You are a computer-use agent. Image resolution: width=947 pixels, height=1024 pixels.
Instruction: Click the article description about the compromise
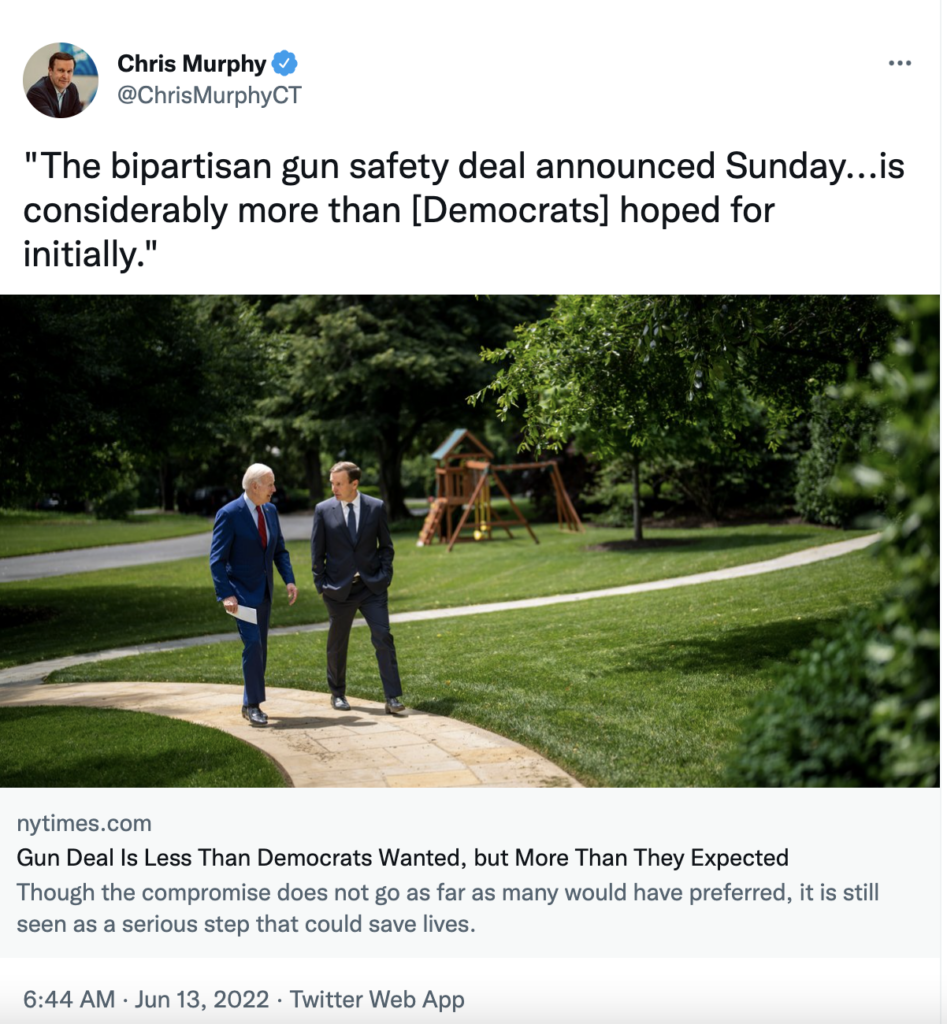click(x=448, y=908)
